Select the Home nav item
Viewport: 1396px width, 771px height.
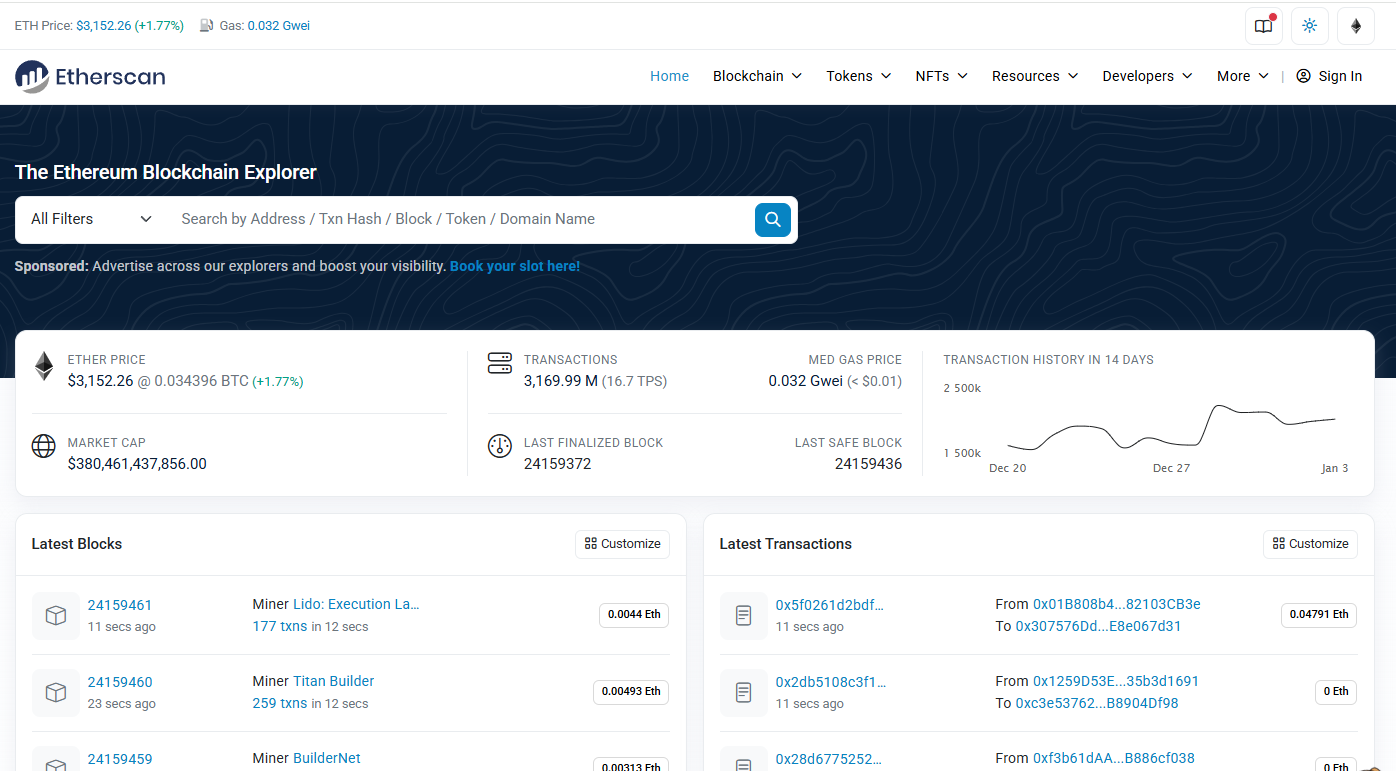[x=669, y=76]
